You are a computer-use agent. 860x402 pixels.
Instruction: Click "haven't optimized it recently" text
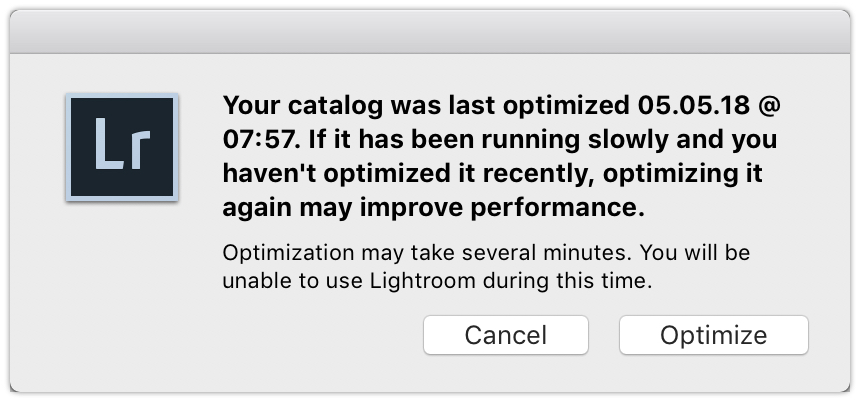[x=389, y=174]
